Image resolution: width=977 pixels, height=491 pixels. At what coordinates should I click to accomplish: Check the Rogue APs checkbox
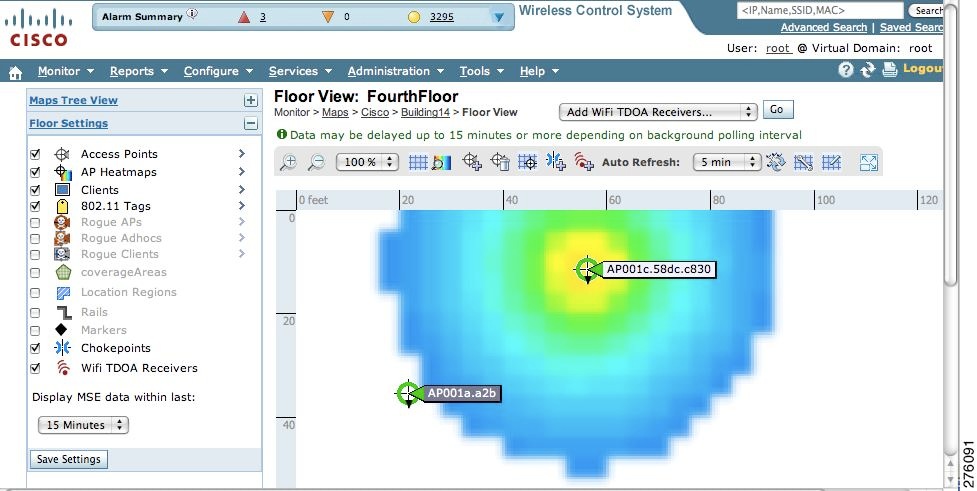click(35, 222)
